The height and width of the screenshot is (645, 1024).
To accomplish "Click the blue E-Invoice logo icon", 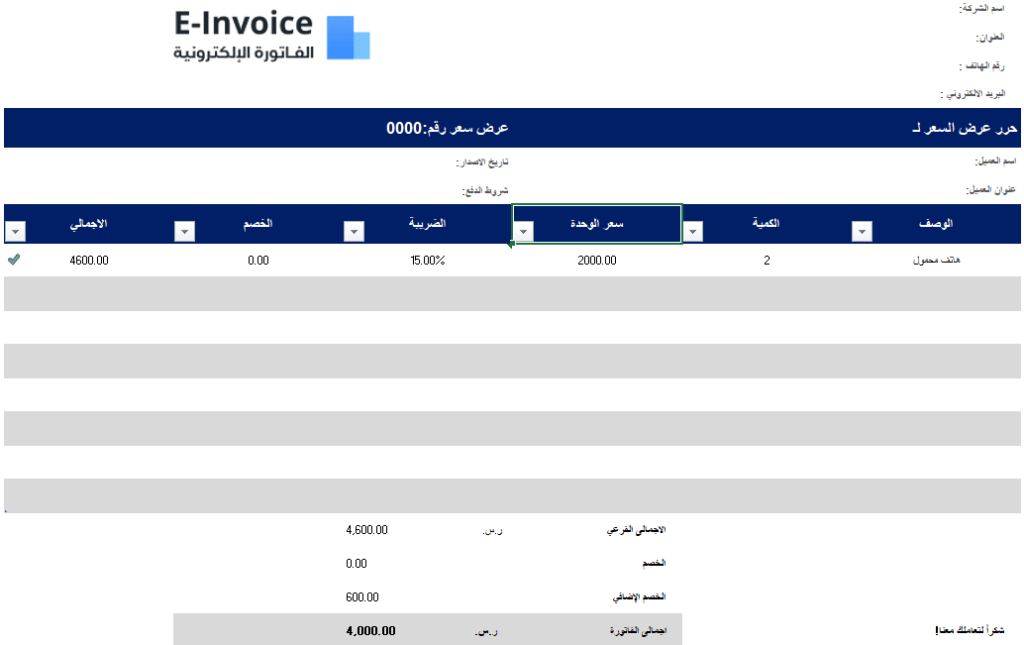I will [349, 38].
